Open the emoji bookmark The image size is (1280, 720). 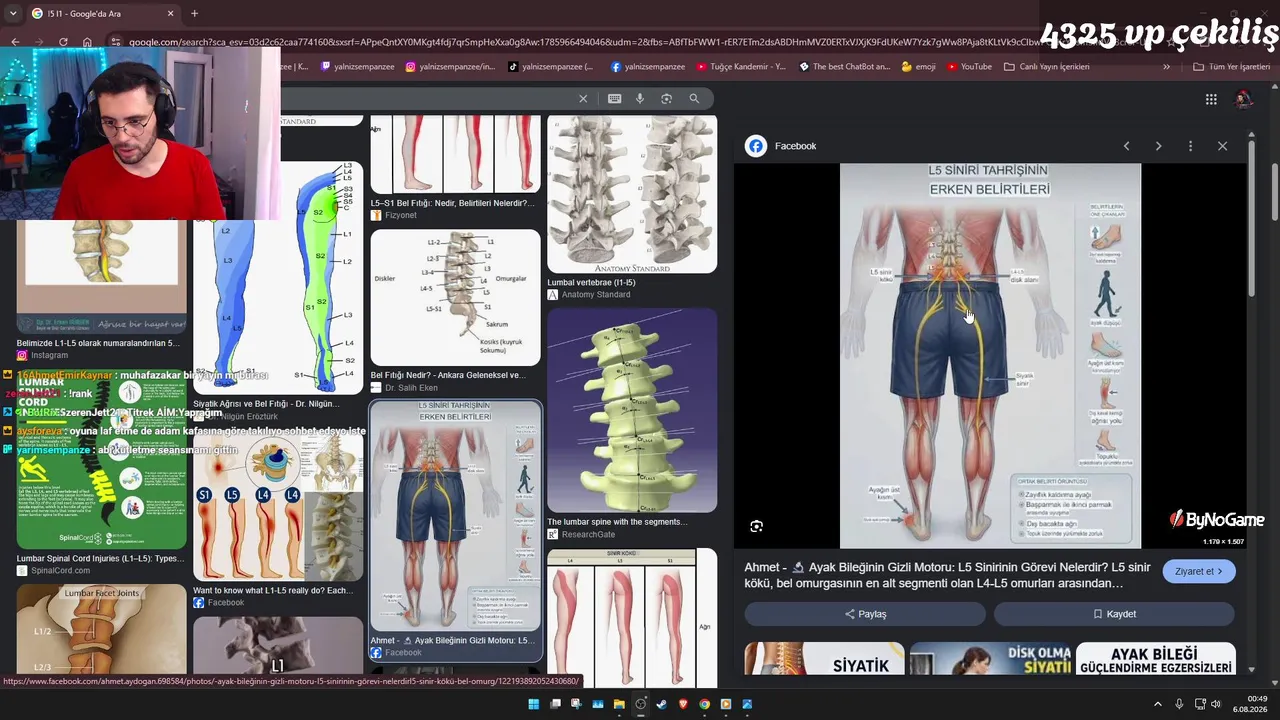point(918,67)
